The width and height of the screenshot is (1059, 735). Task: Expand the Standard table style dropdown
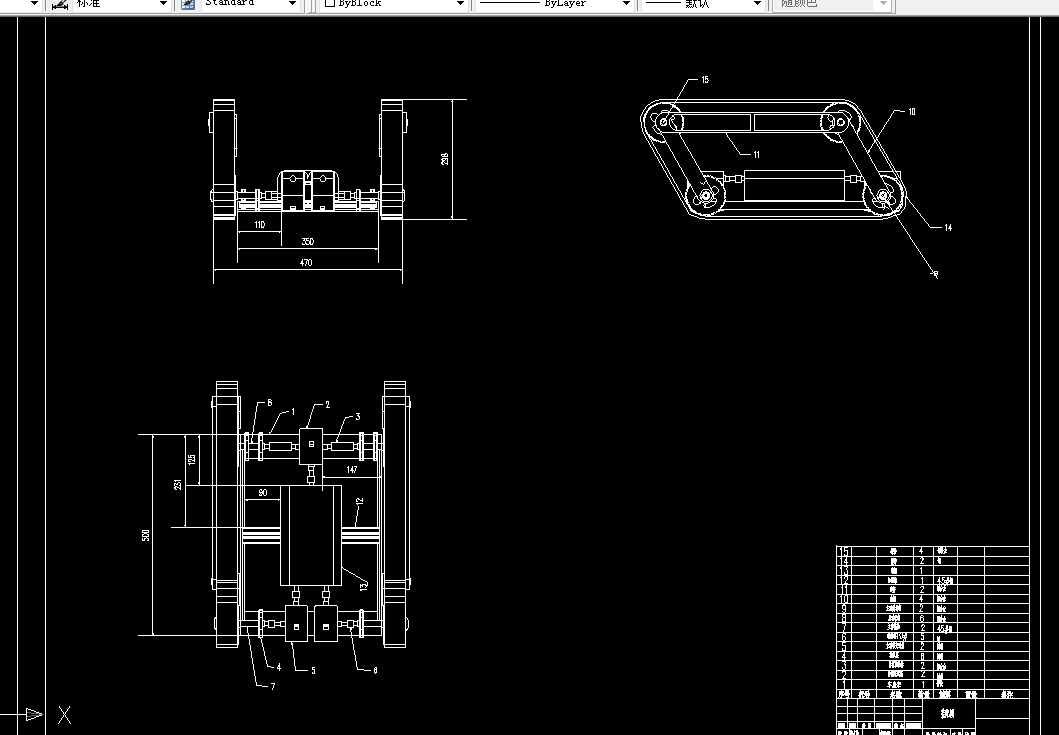[x=292, y=4]
